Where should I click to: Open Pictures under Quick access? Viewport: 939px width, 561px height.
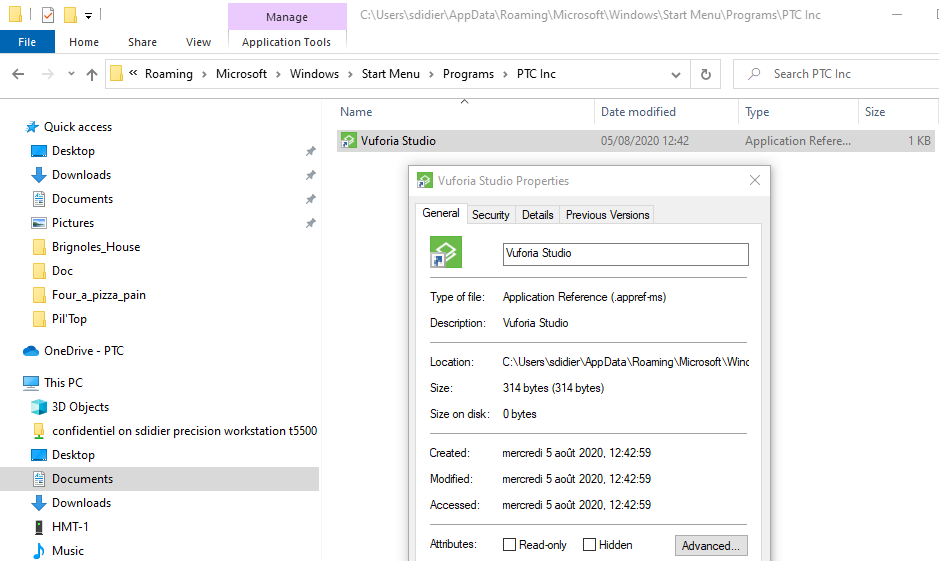click(x=73, y=223)
